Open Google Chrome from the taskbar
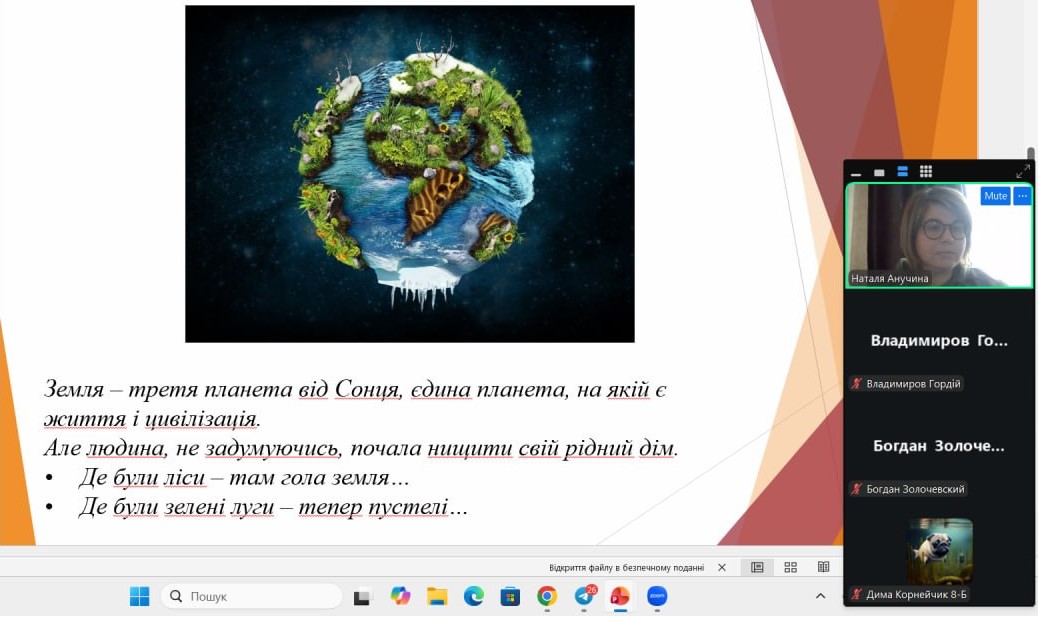Viewport: 1038px width, 617px height. (547, 596)
